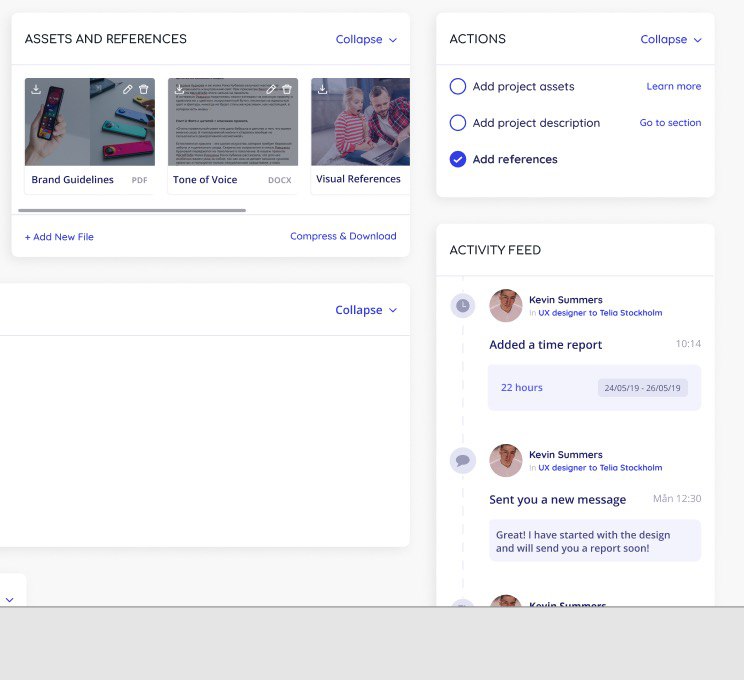Screen dimensions: 744x680
Task: Click Learn more for project assets
Action: (674, 86)
